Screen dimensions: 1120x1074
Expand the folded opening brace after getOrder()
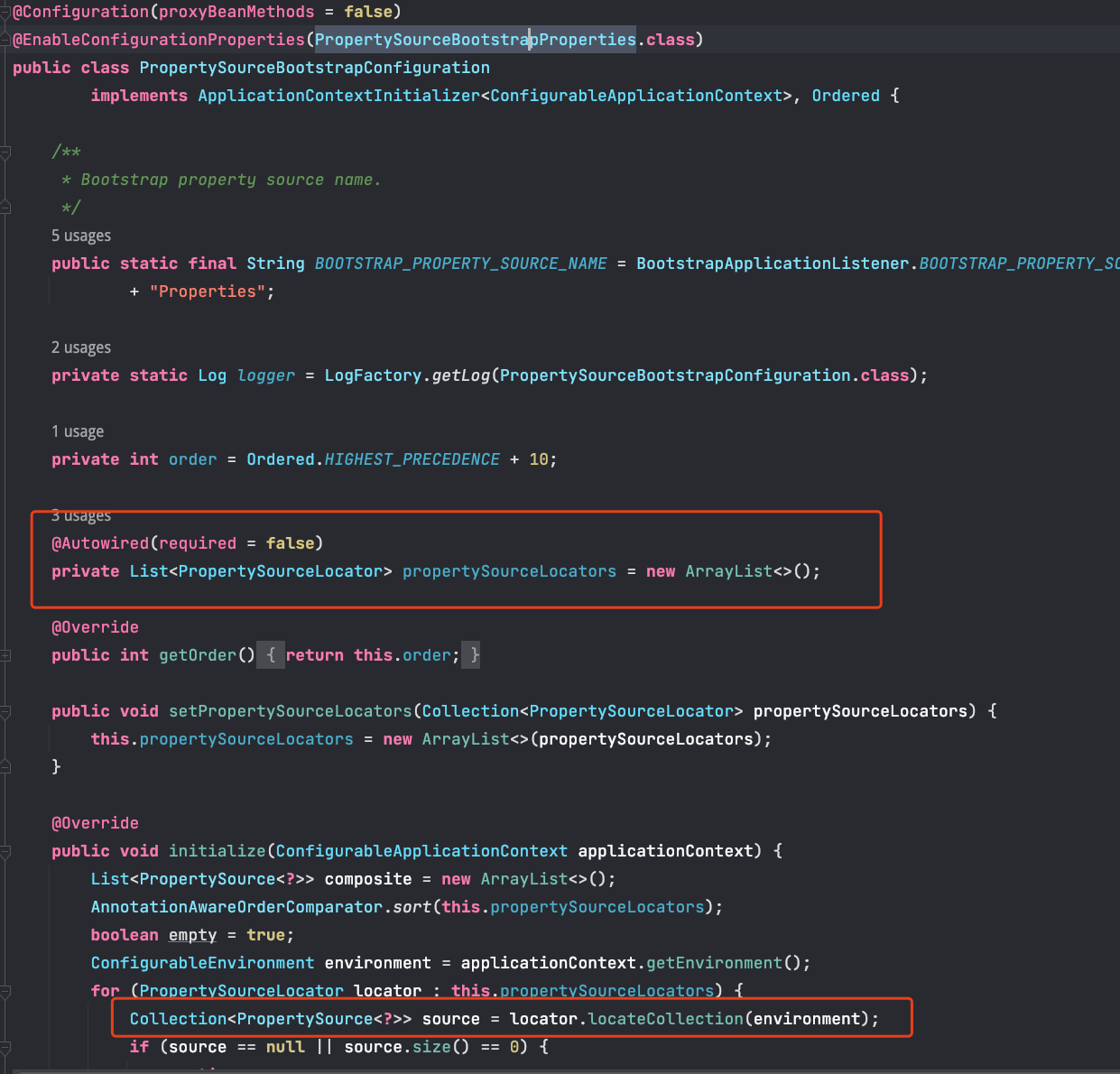pyautogui.click(x=271, y=655)
